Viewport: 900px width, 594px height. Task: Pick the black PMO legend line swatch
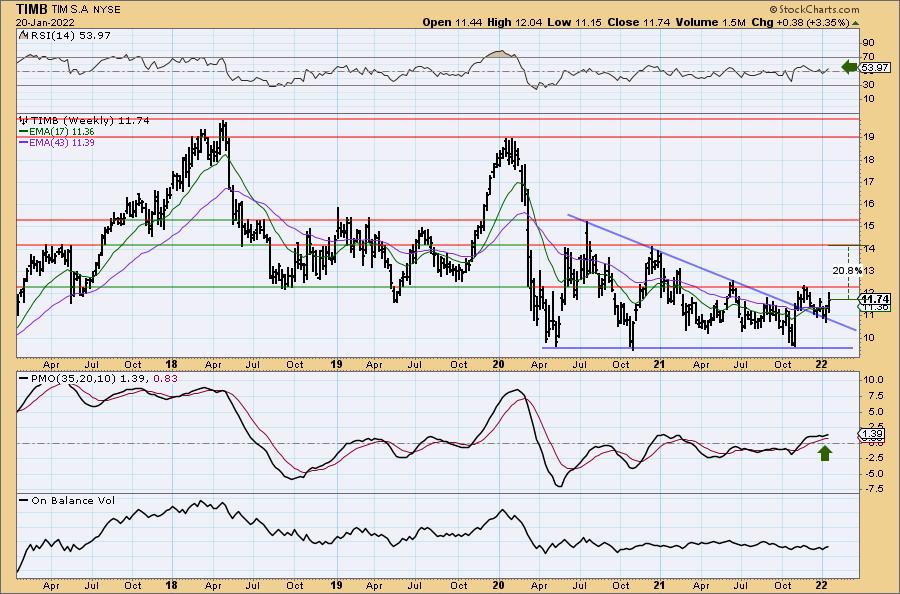24,379
